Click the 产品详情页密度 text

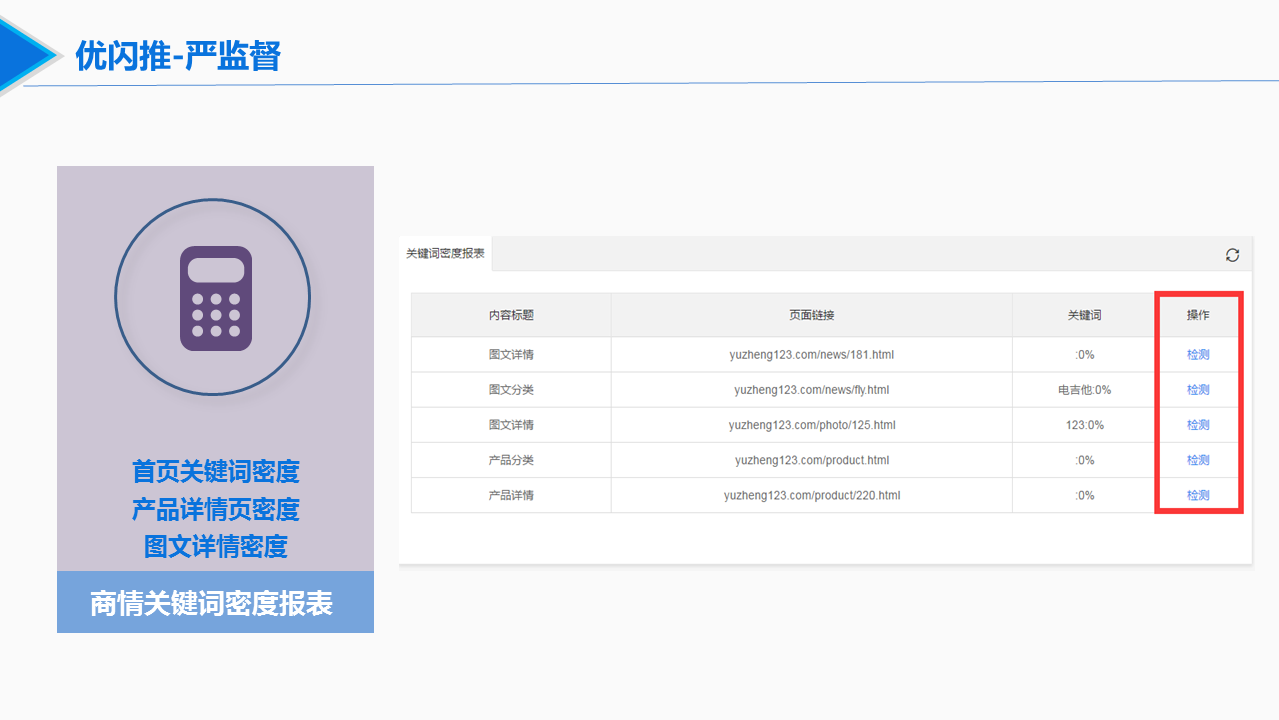[216, 509]
